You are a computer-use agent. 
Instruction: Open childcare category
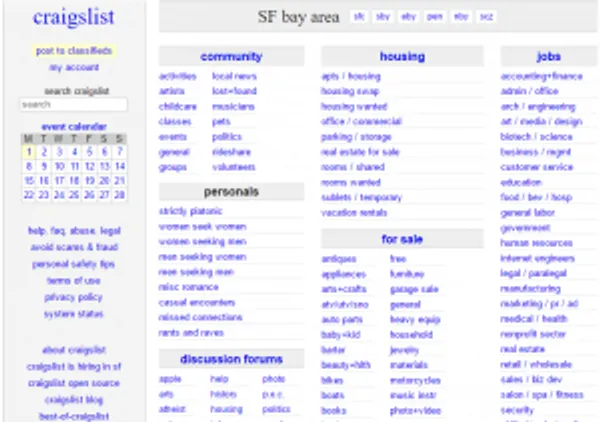tap(178, 106)
